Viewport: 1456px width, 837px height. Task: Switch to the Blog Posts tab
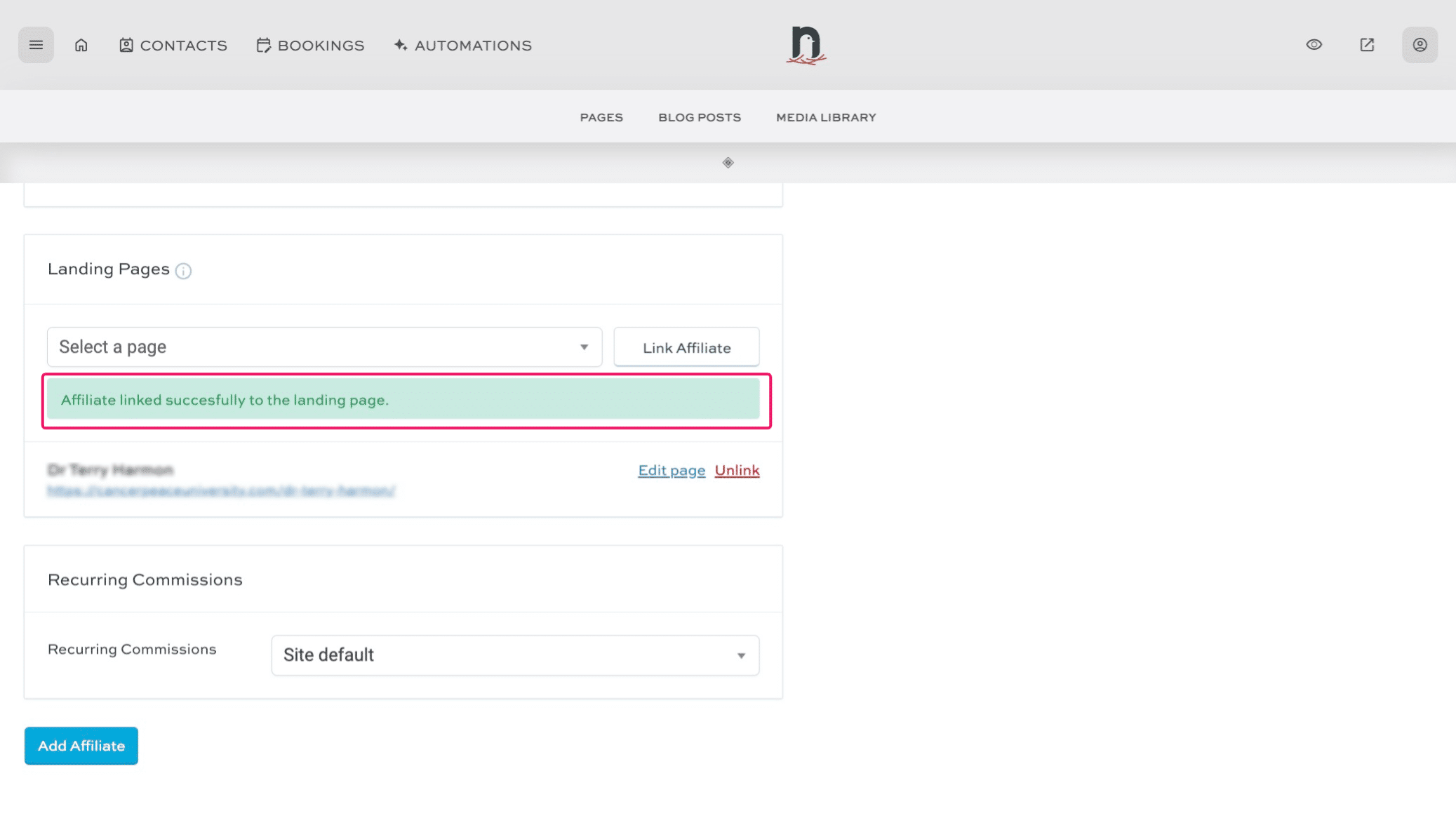(699, 117)
